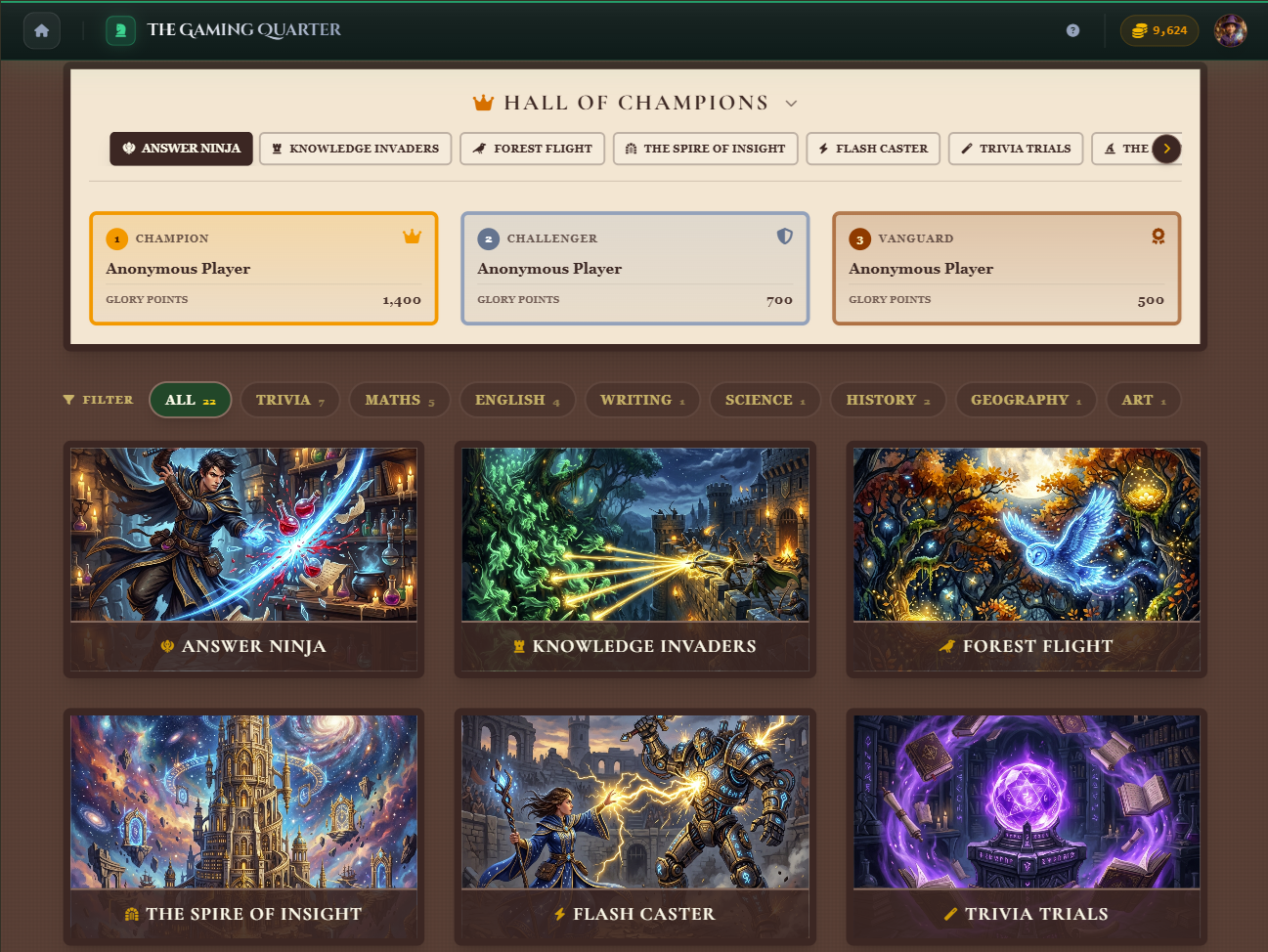Open the user avatar profile picture
Screen dimensions: 1268x952
(x=1231, y=30)
